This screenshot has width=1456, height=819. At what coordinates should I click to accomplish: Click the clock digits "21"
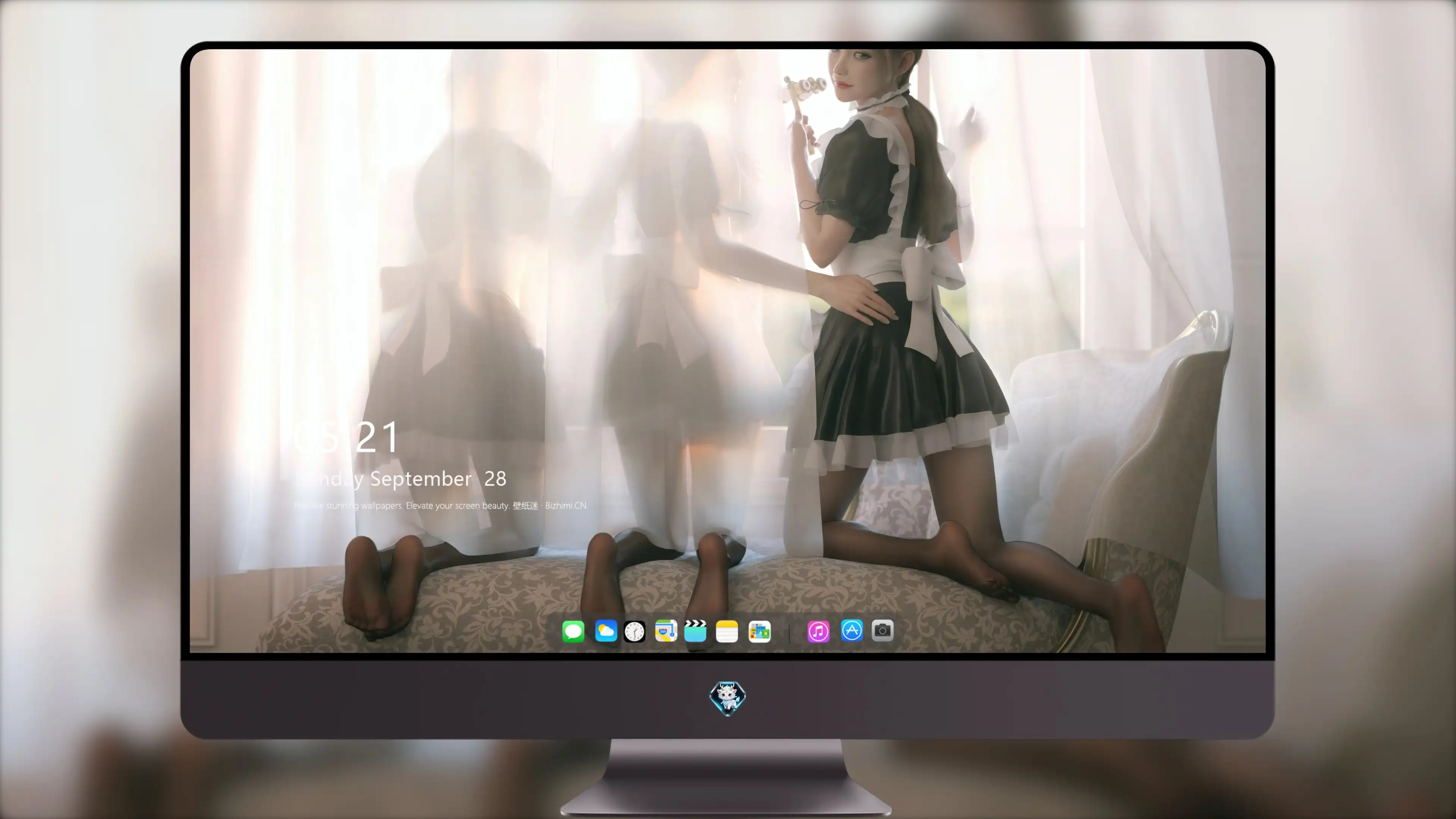(x=378, y=438)
